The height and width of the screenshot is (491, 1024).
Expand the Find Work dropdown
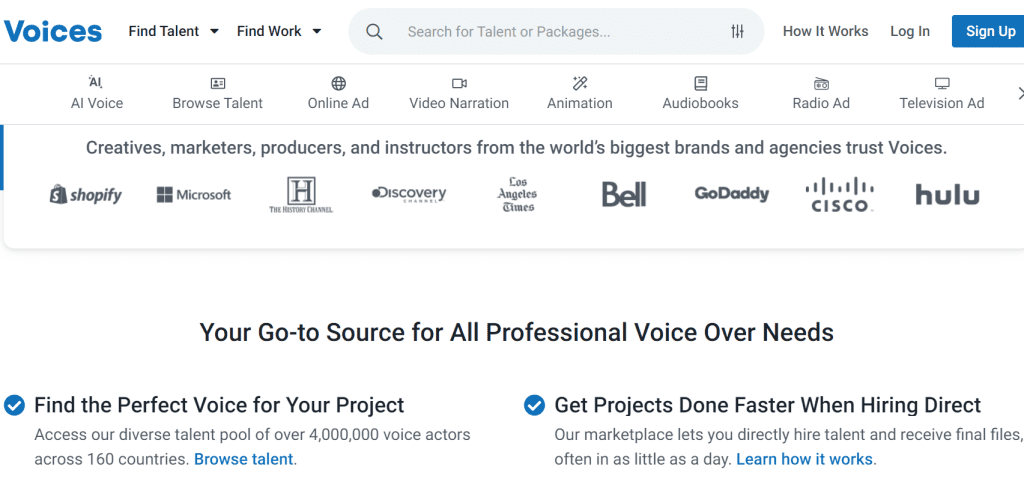tap(279, 31)
